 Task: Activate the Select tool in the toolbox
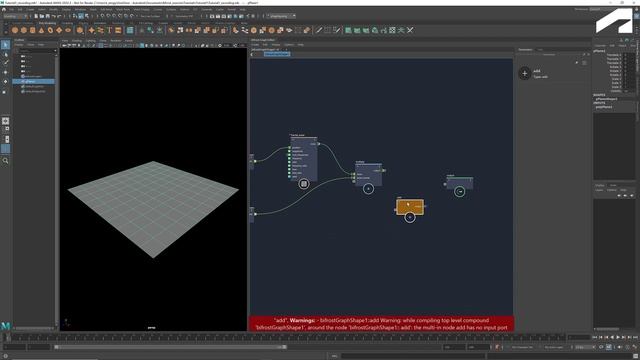pos(5,44)
